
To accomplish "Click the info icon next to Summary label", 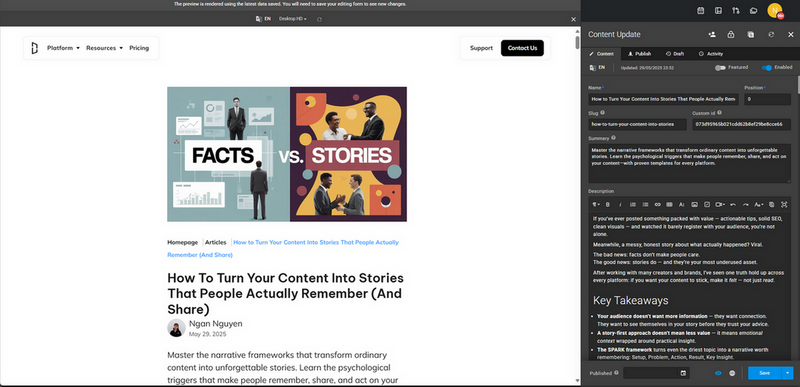I will click(x=613, y=138).
